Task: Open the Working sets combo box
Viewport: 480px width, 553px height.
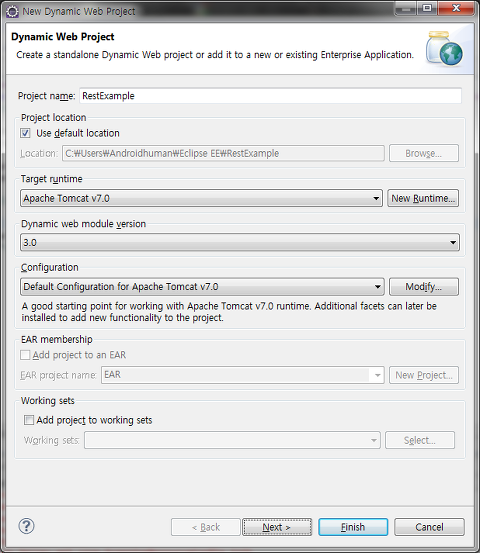Action: coord(232,440)
